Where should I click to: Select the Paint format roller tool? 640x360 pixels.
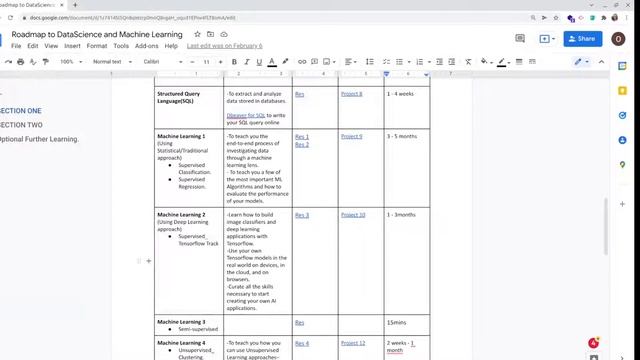tap(46, 62)
